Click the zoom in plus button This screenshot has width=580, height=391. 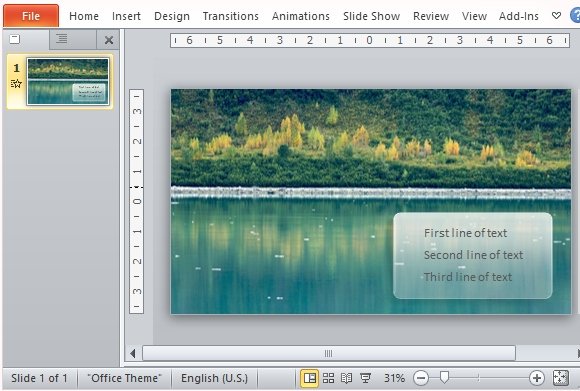(x=537, y=378)
